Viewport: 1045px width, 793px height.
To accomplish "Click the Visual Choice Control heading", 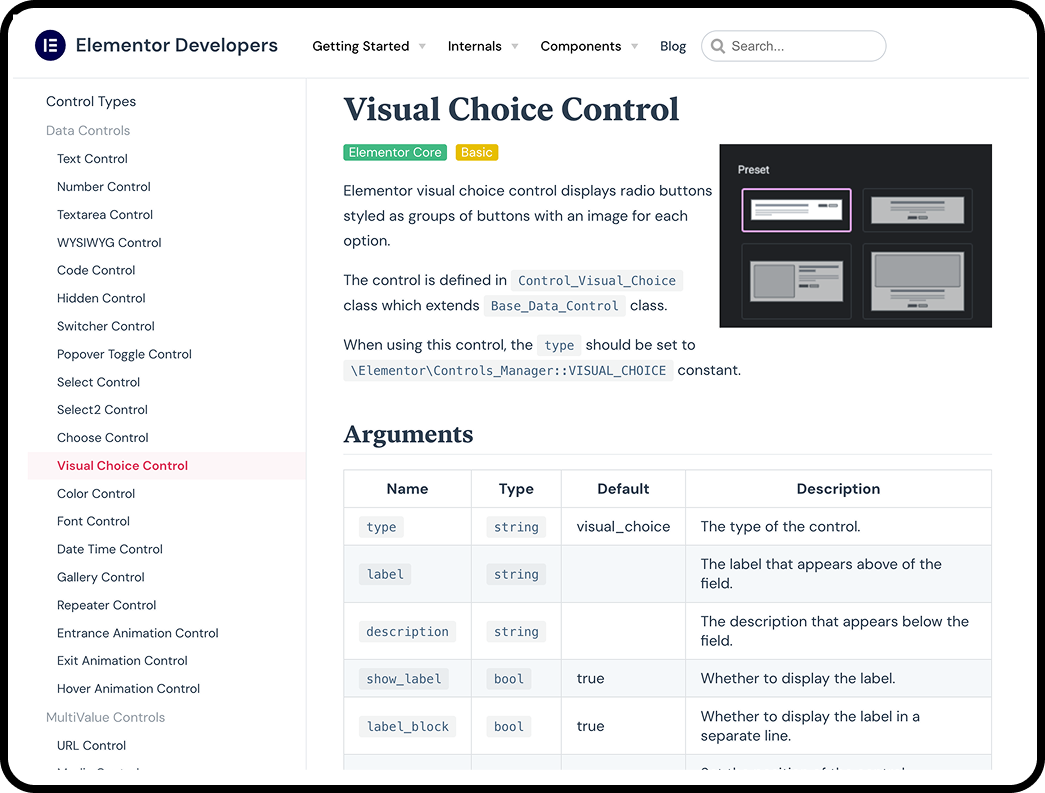I will [x=511, y=109].
